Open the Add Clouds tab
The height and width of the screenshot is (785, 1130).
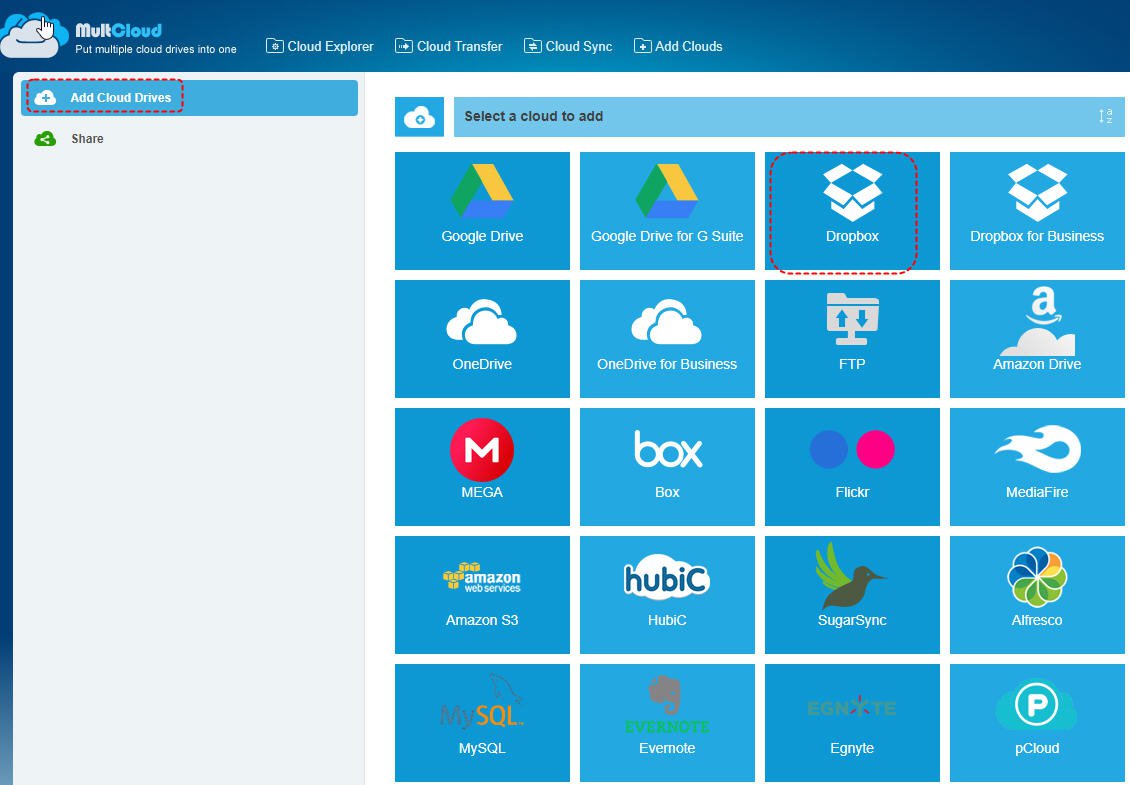[678, 46]
